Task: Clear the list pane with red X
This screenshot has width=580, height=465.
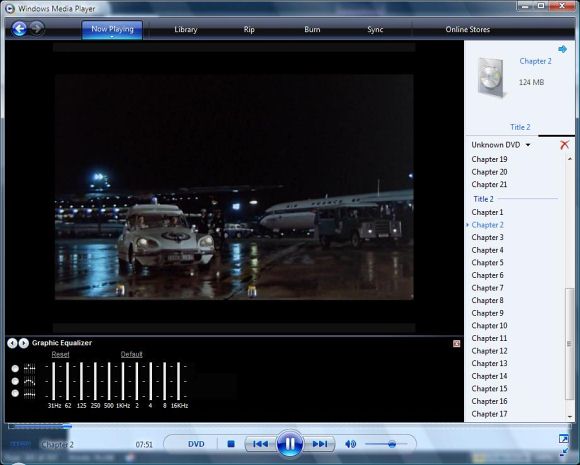Action: tap(564, 145)
